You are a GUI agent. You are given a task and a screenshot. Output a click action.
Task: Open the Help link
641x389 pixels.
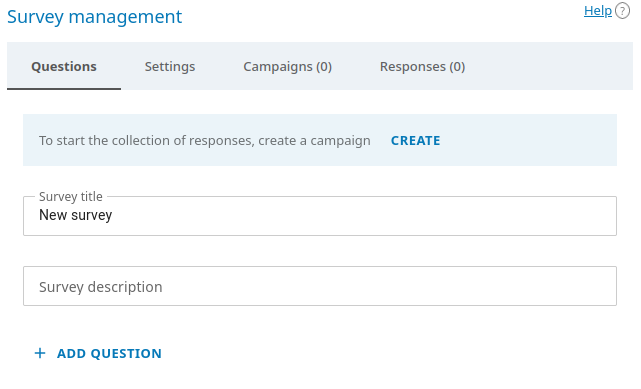tap(598, 11)
